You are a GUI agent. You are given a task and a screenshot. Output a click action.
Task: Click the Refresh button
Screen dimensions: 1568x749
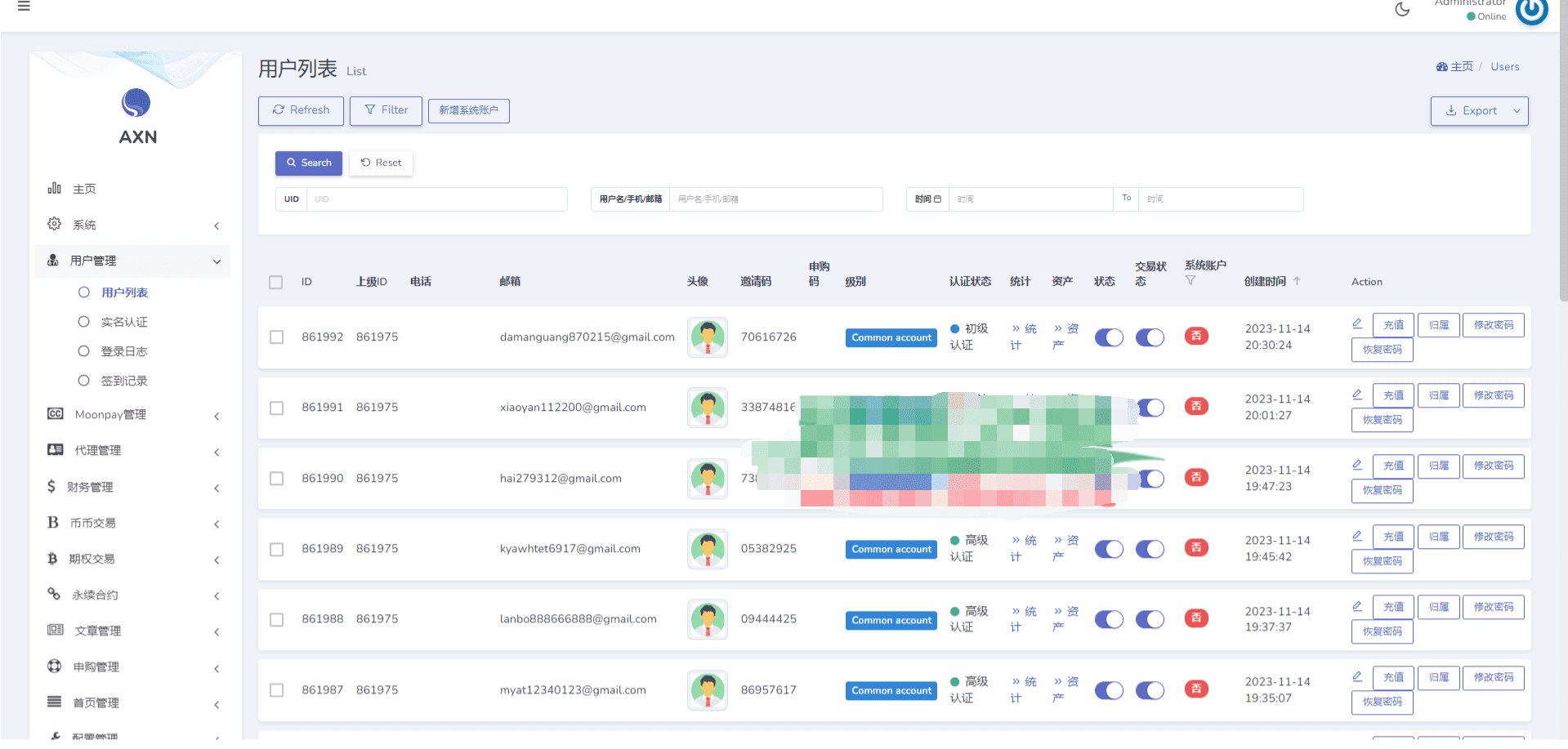click(301, 110)
